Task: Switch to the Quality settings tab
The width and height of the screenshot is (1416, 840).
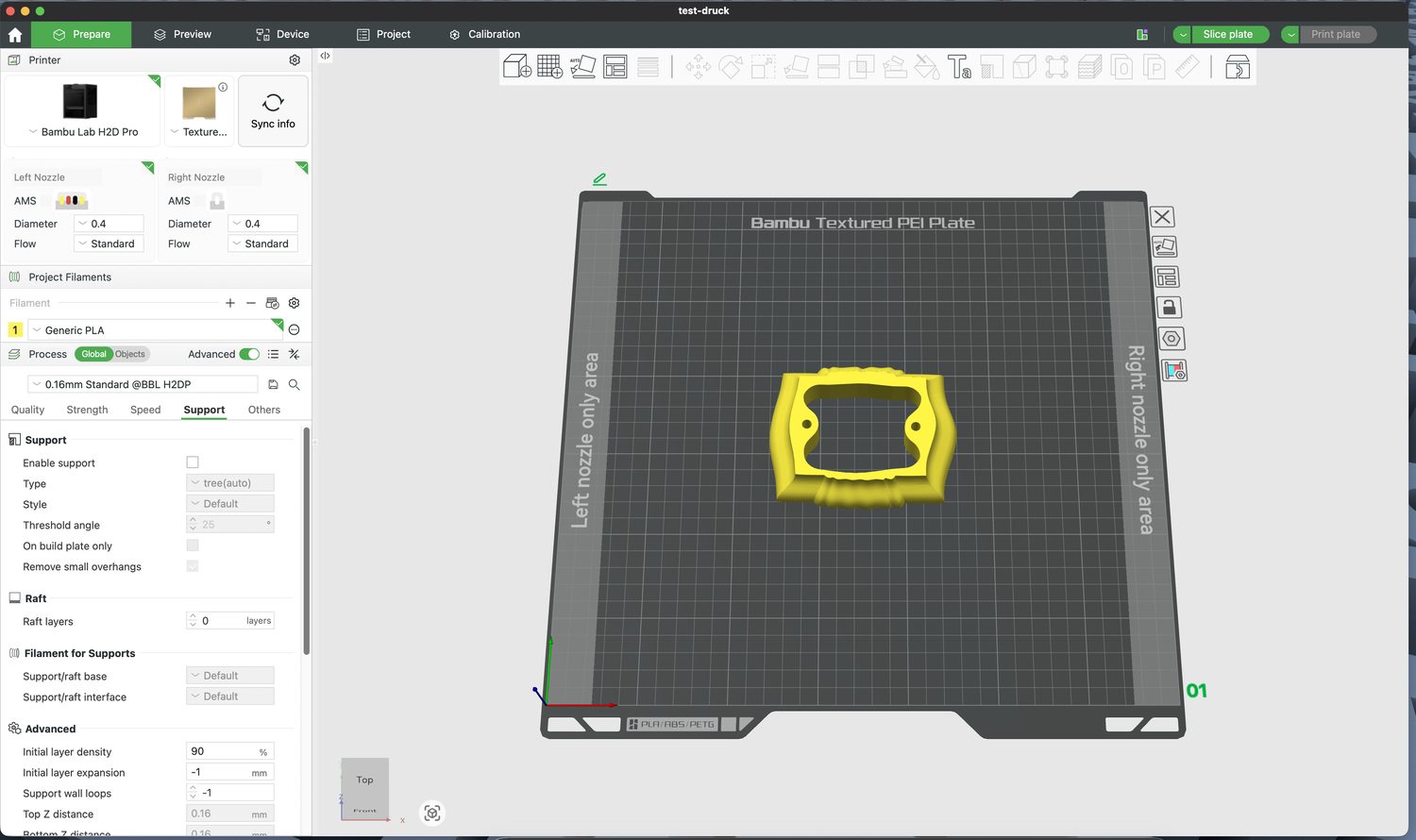Action: coord(27,410)
